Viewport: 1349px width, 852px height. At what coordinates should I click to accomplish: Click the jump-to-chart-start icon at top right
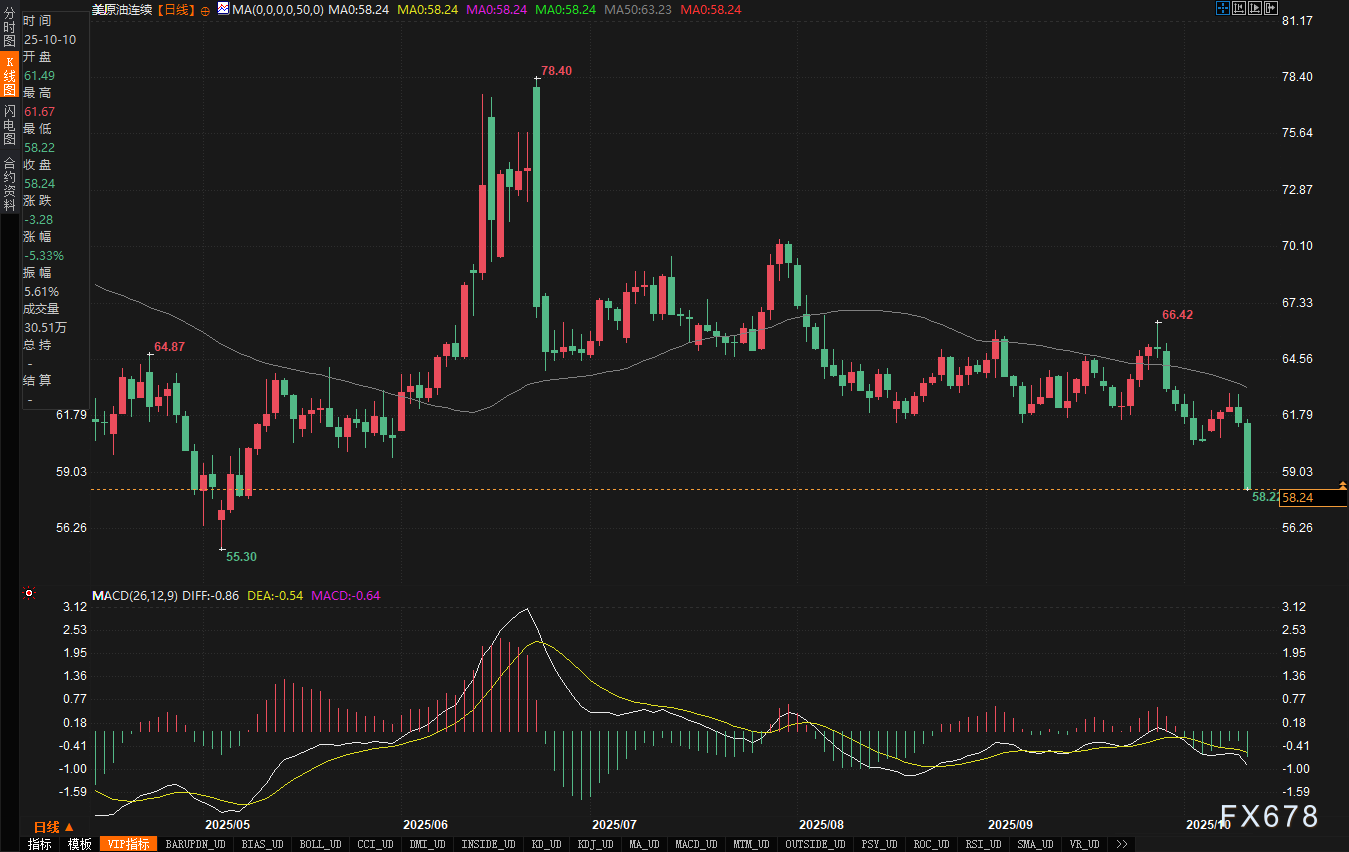coord(1238,8)
